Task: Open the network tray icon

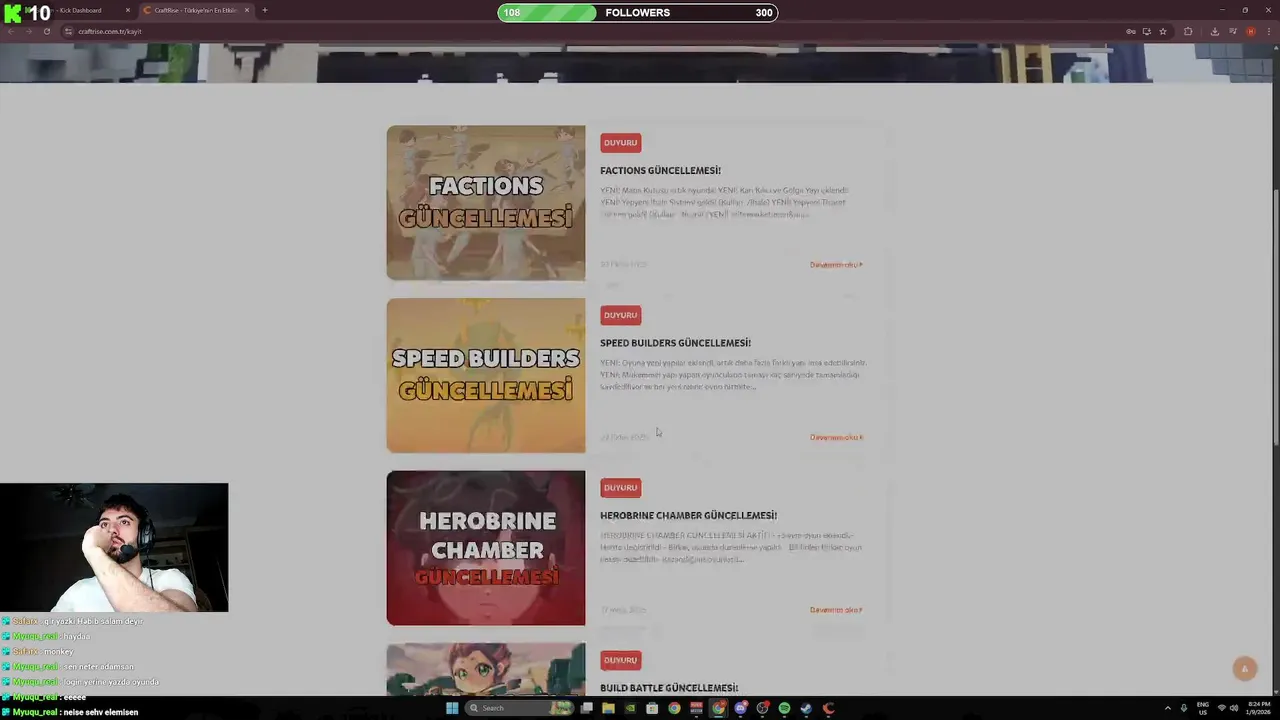Action: 1221,708
